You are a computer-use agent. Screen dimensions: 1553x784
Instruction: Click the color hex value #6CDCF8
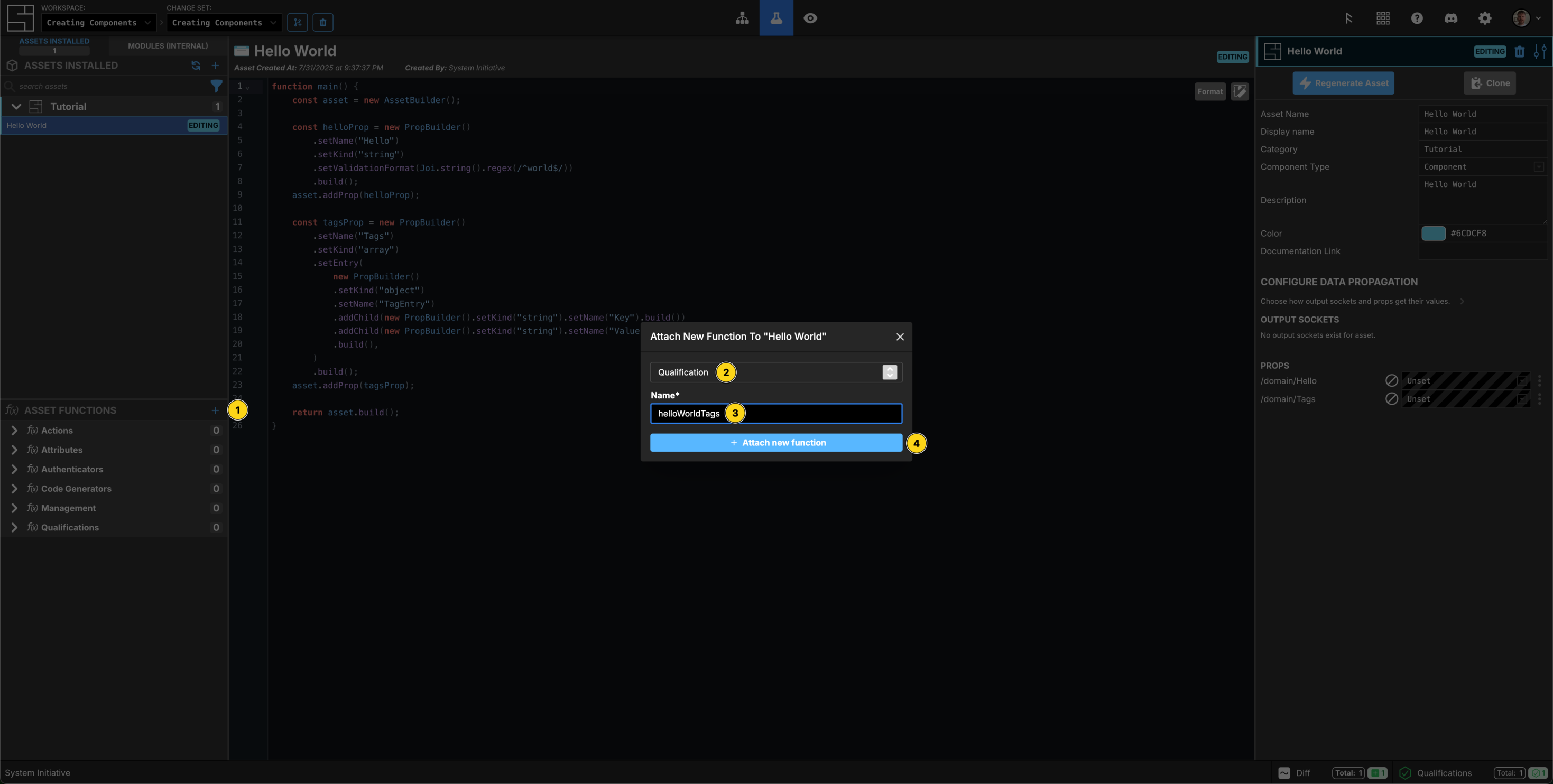[1468, 233]
